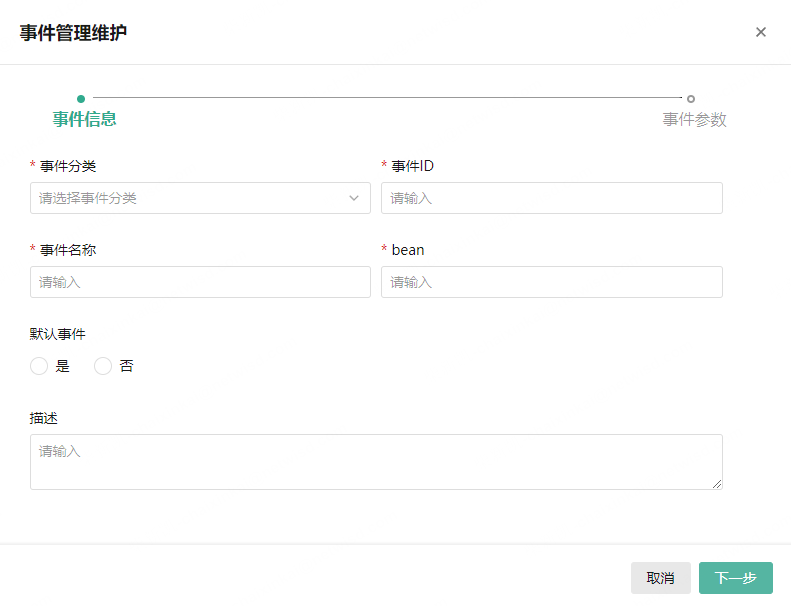Click the 事件参数 step circle indicator
The image size is (791, 606).
[x=691, y=98]
